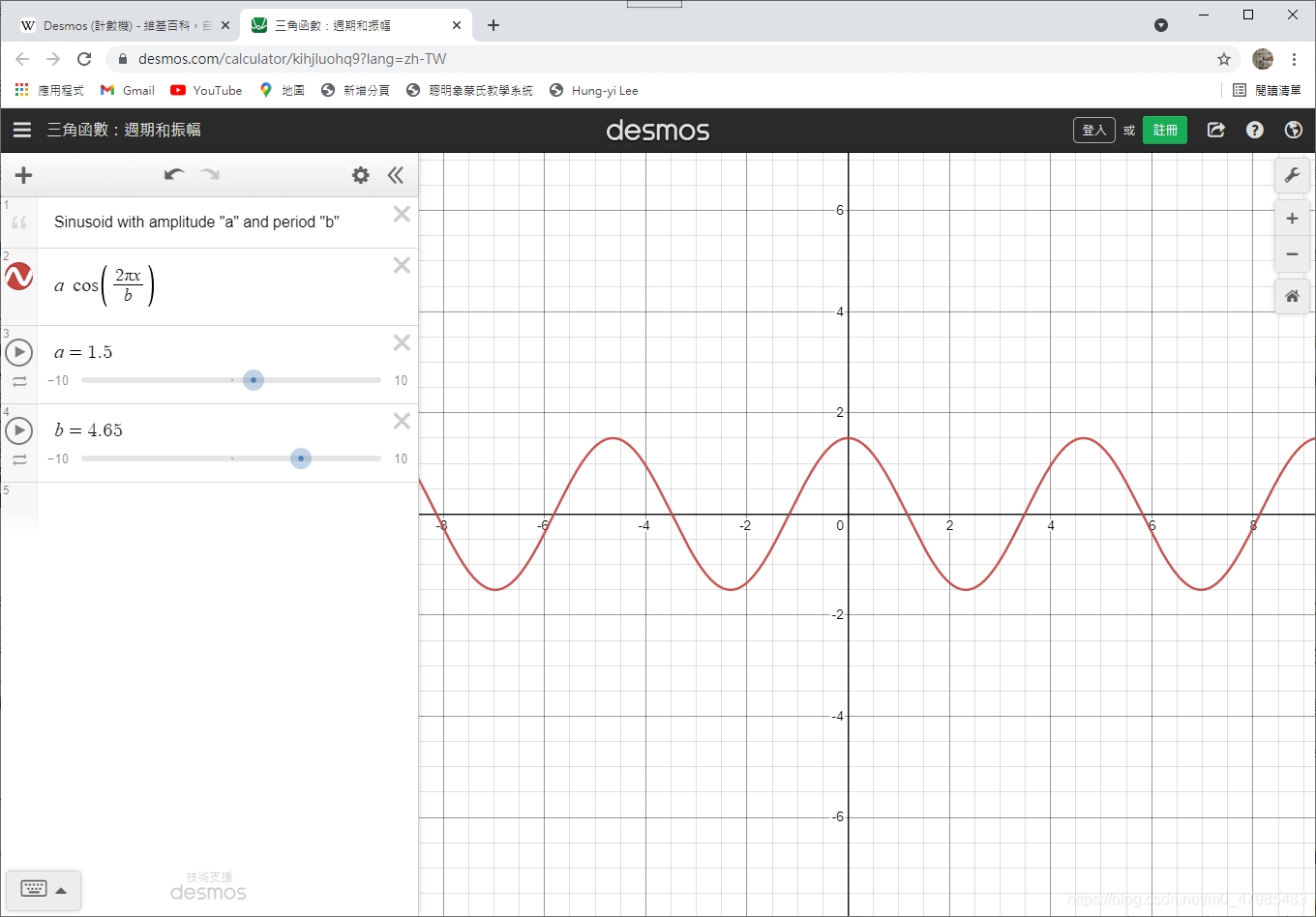Add a new expression with the plus icon

[x=23, y=175]
